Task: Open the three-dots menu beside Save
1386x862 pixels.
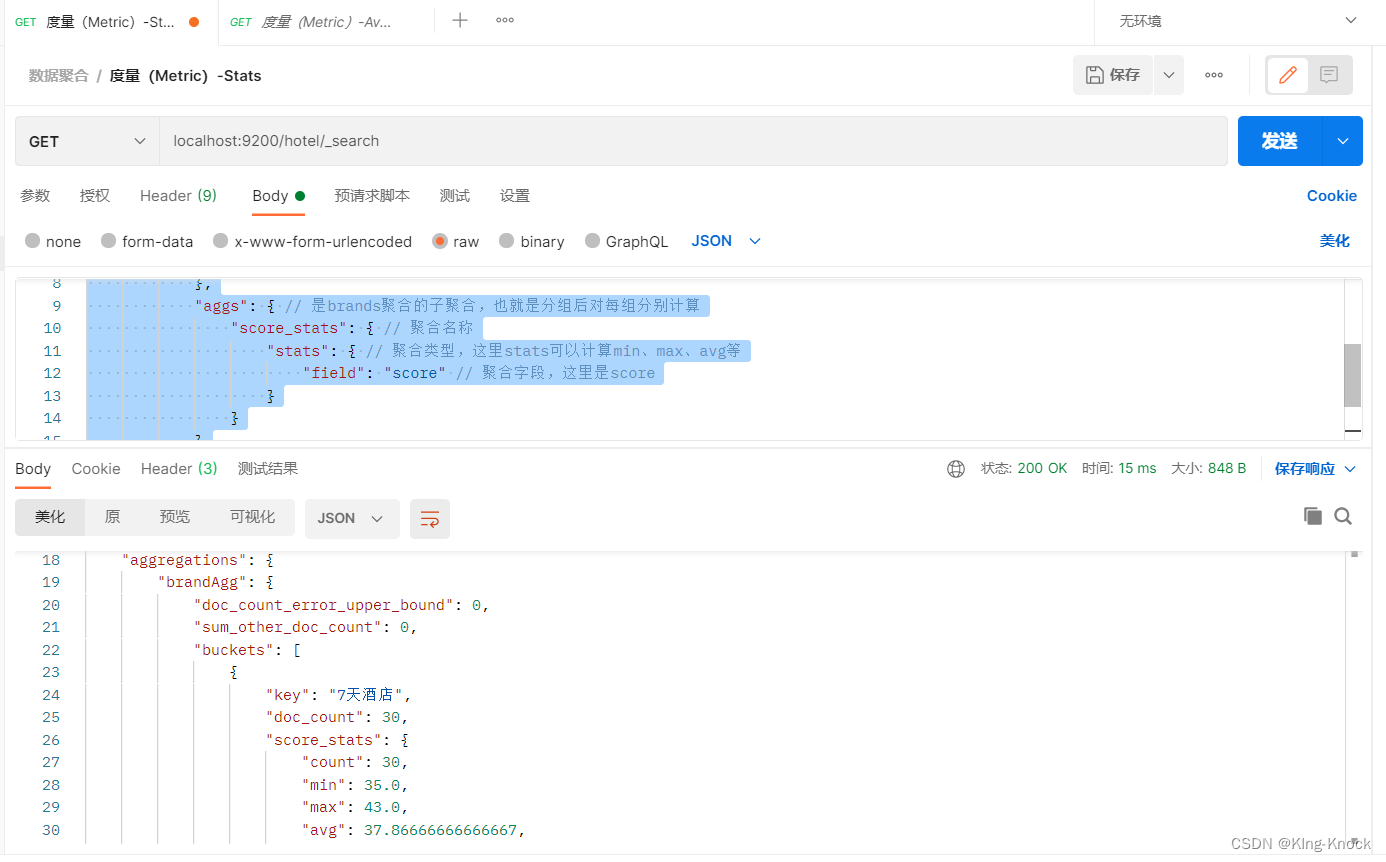Action: [1214, 75]
